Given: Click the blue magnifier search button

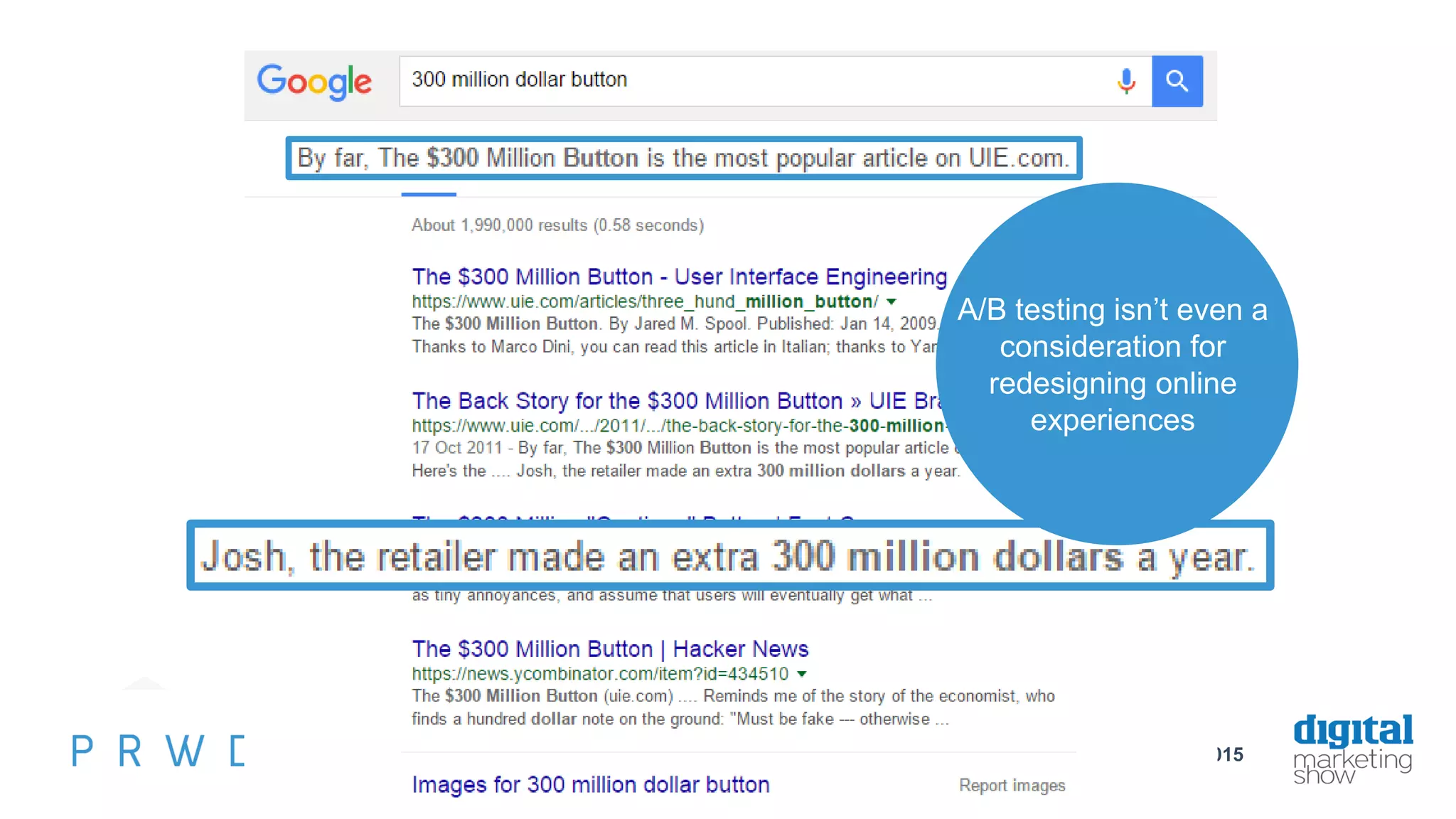Looking at the screenshot, I should [1177, 81].
